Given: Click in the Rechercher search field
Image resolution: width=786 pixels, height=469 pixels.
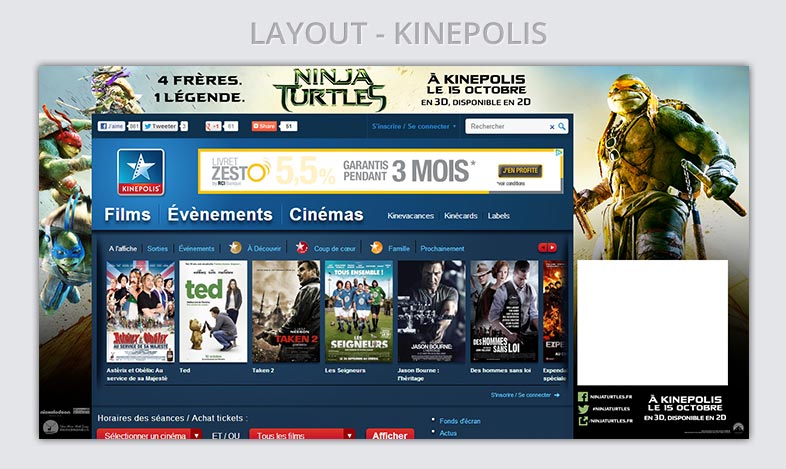Looking at the screenshot, I should coord(506,127).
